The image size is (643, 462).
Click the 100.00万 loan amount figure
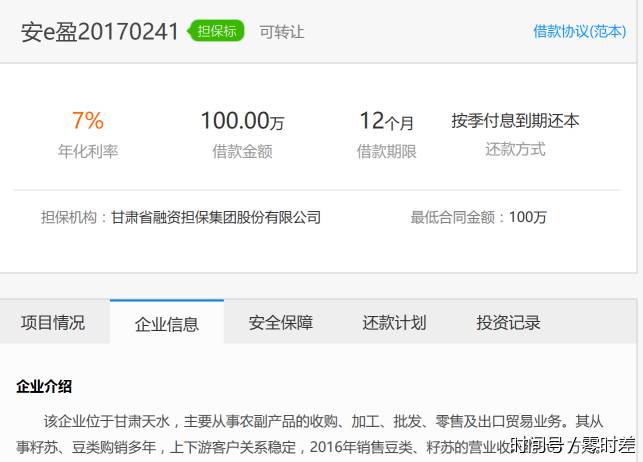[x=242, y=121]
